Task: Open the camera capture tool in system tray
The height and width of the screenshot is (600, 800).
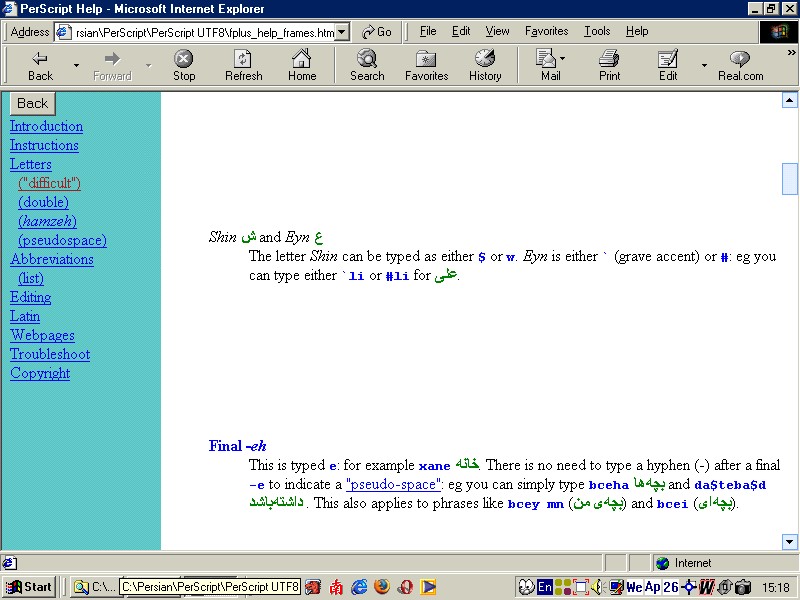Action: pyautogui.click(x=741, y=587)
